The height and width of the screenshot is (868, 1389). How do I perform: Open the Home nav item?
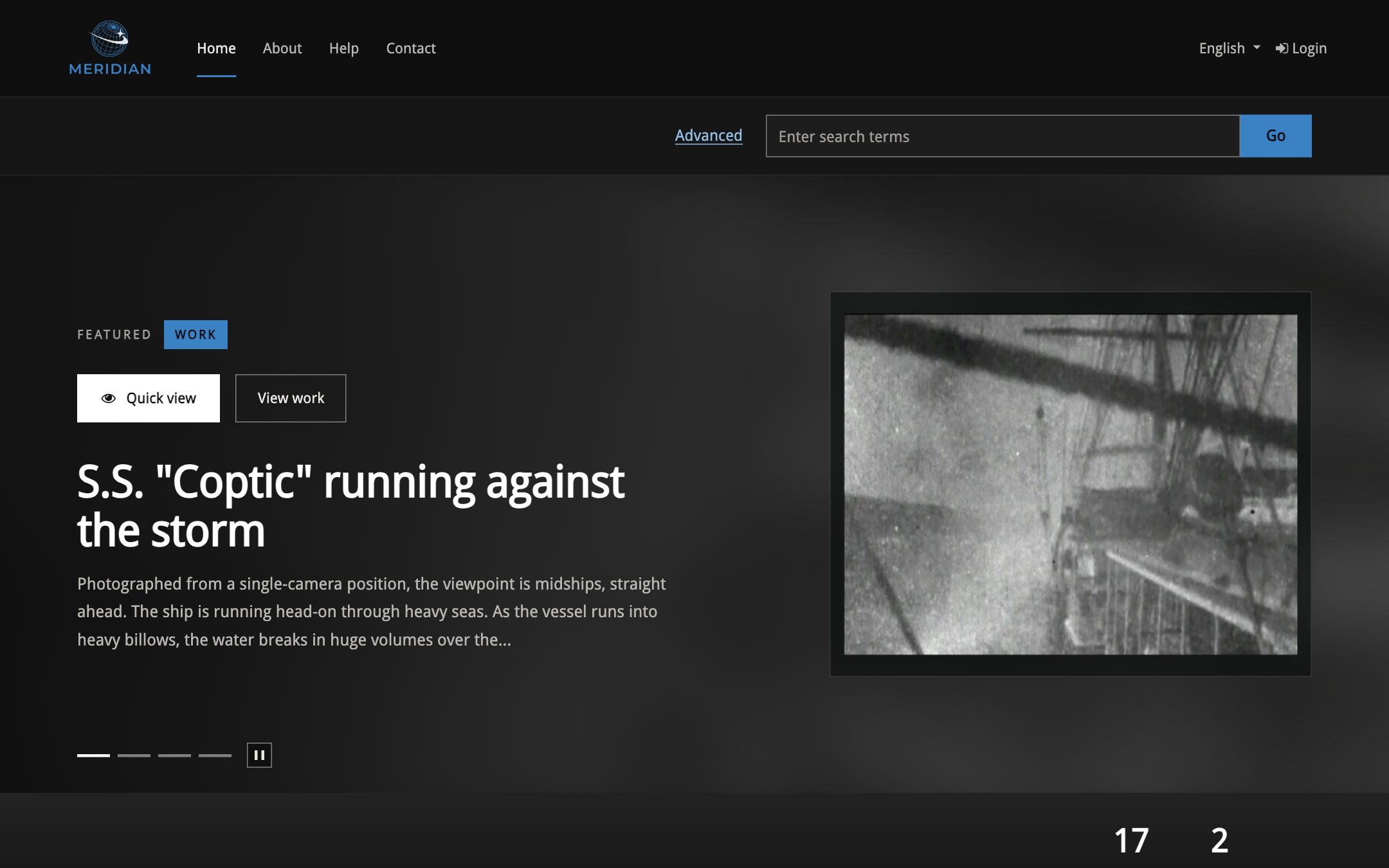[216, 48]
